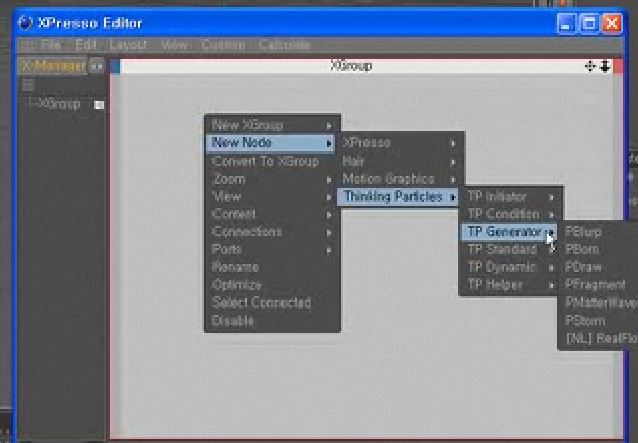
Task: Expand the Ports submenu
Action: click(x=272, y=249)
